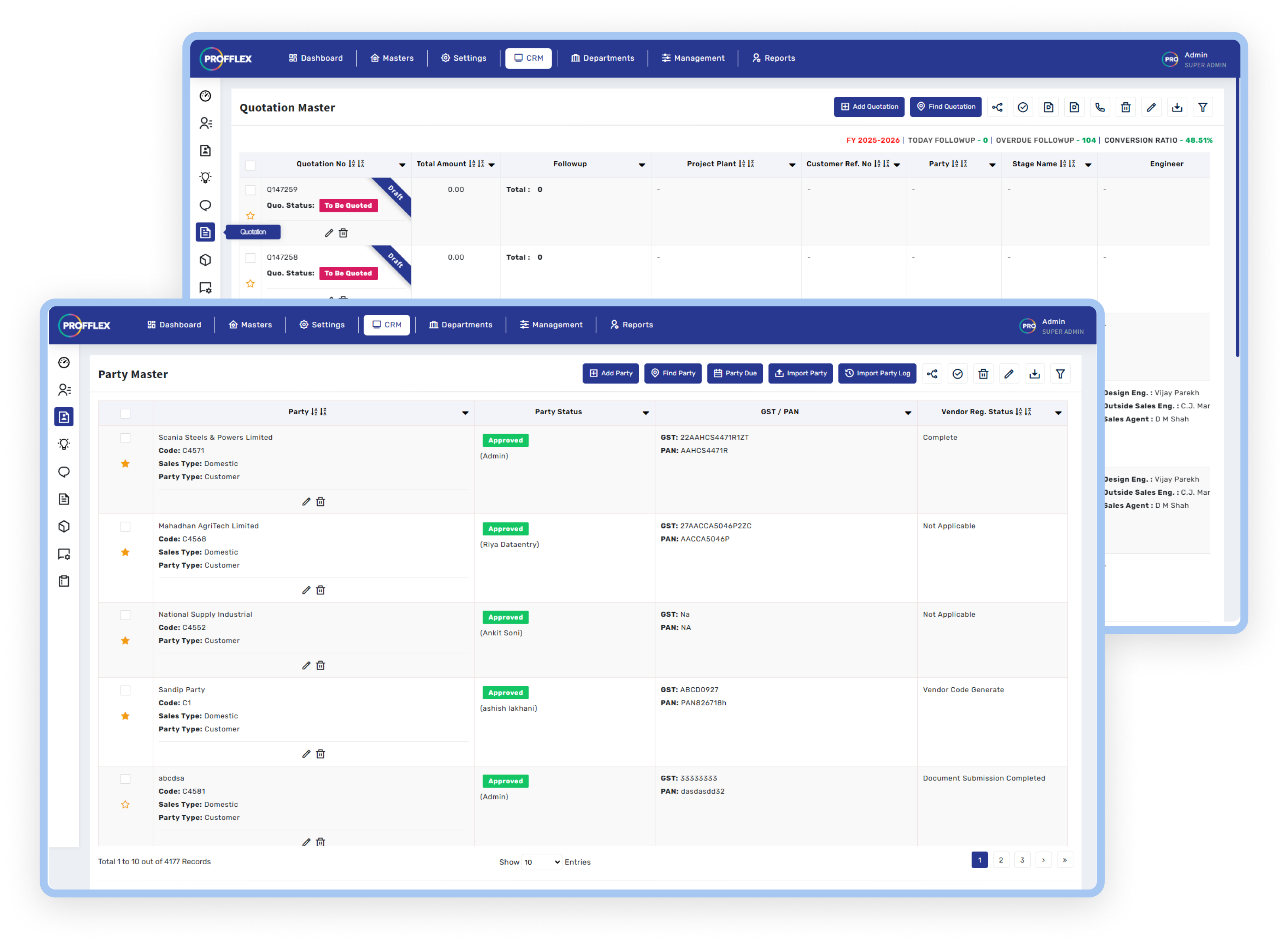Toggle favorite star for abcdsa party
Screen dimensions: 1288x945
click(125, 804)
